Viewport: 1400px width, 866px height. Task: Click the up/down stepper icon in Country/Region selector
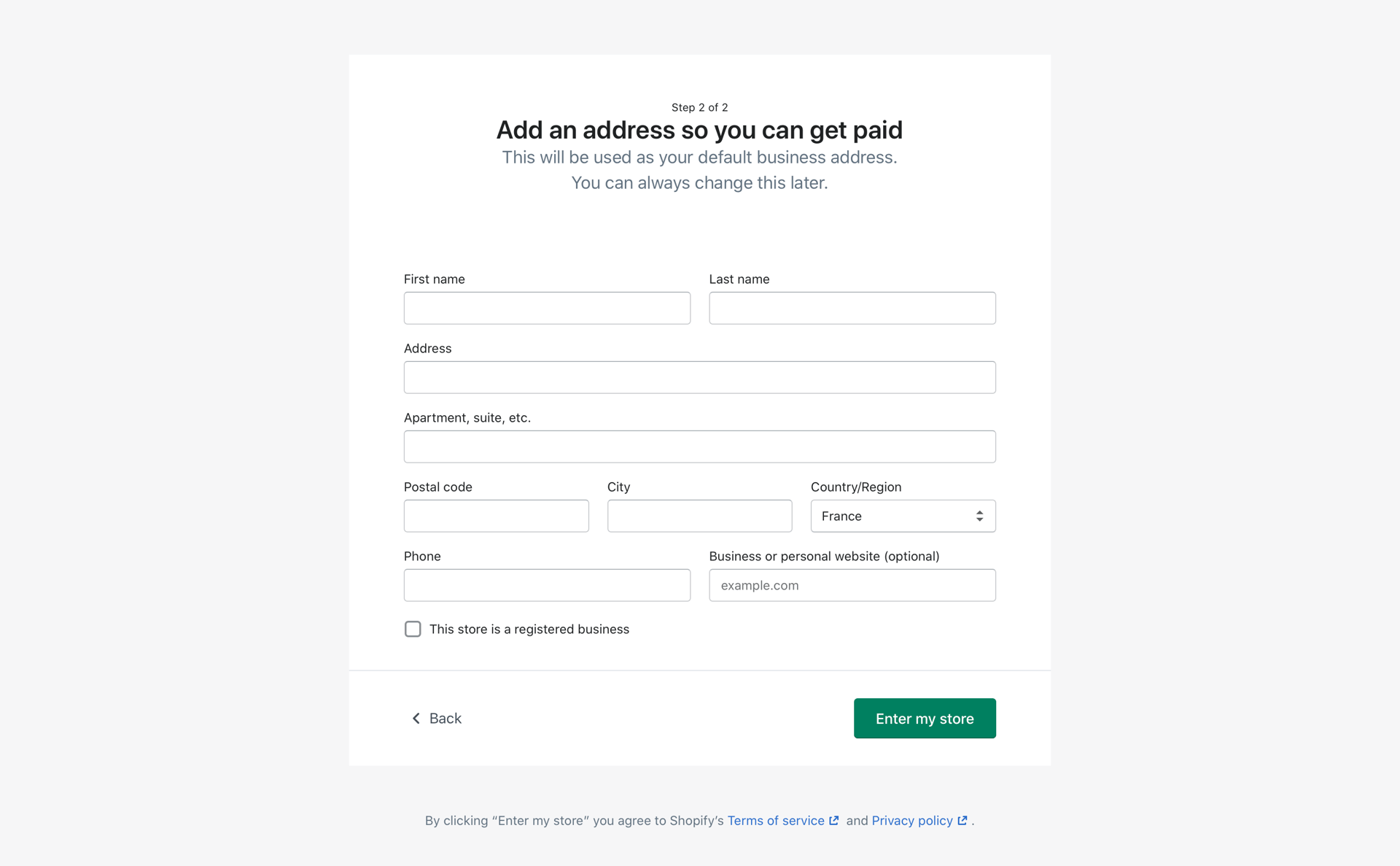click(980, 516)
